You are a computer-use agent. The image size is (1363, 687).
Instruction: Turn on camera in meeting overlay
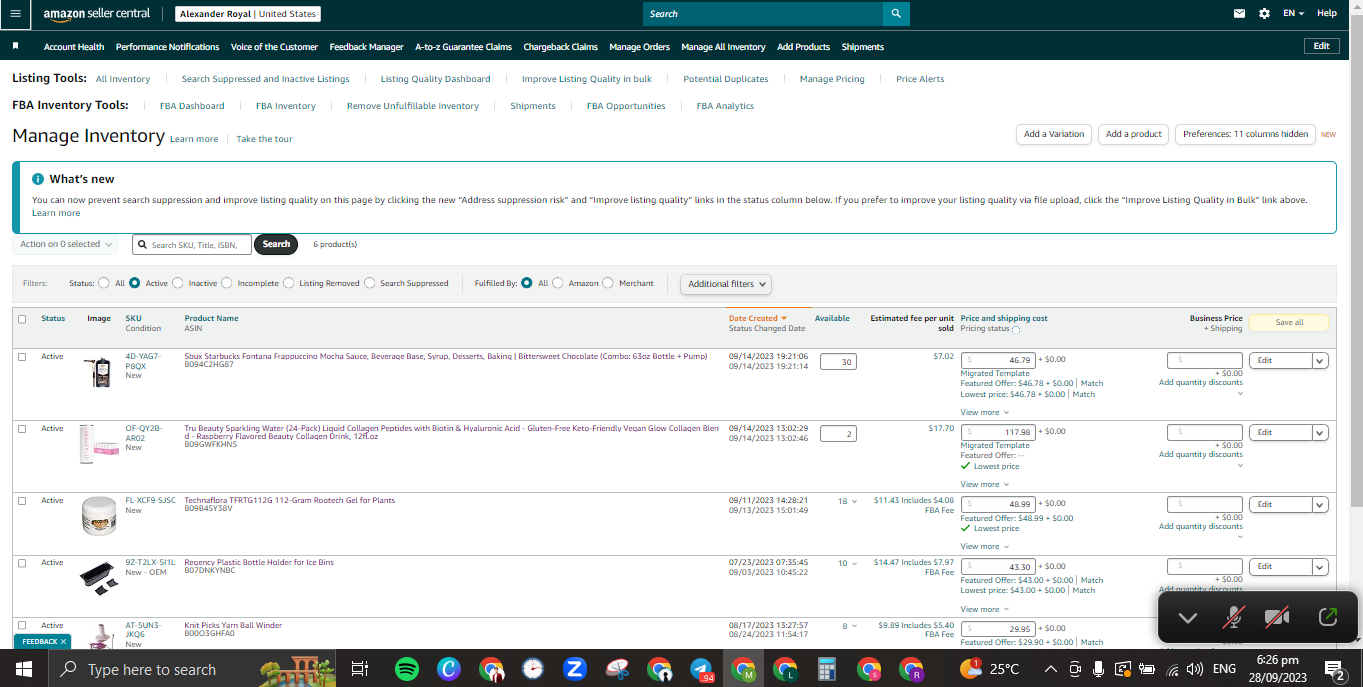(1277, 618)
